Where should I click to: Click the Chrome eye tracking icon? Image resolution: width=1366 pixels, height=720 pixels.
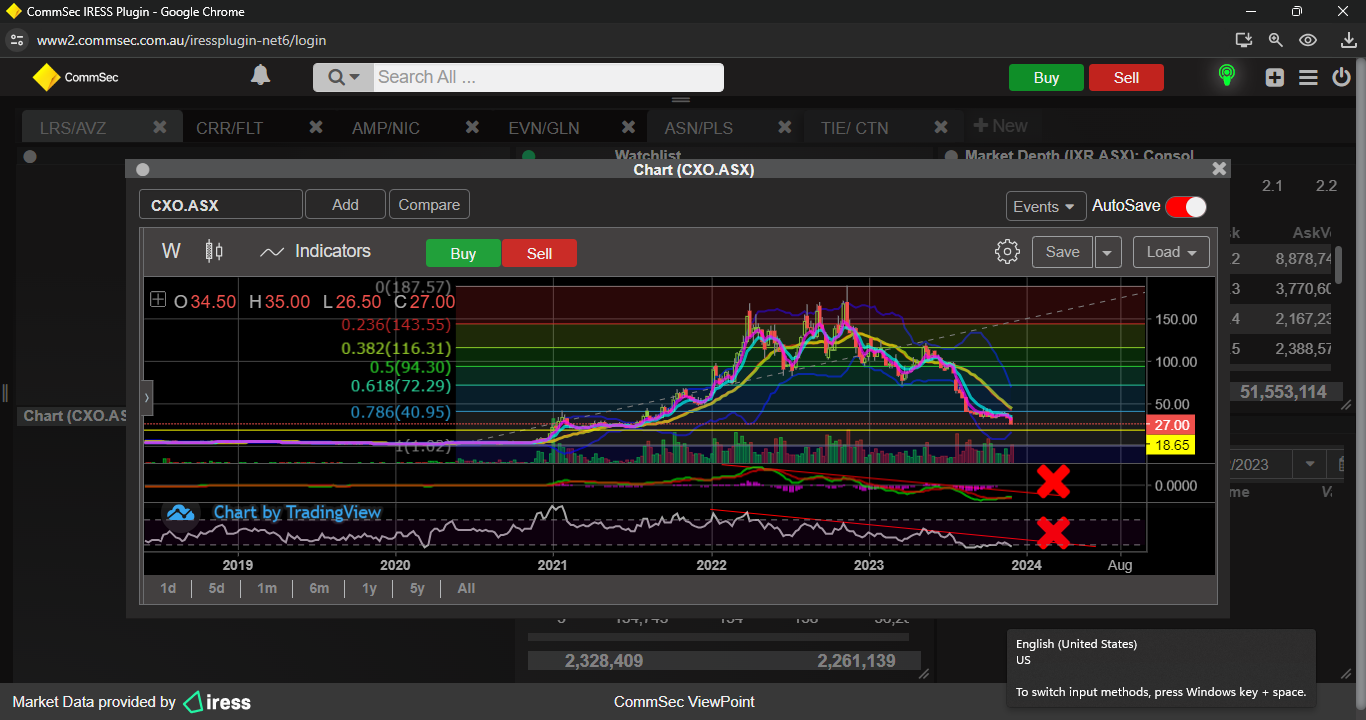click(1308, 40)
